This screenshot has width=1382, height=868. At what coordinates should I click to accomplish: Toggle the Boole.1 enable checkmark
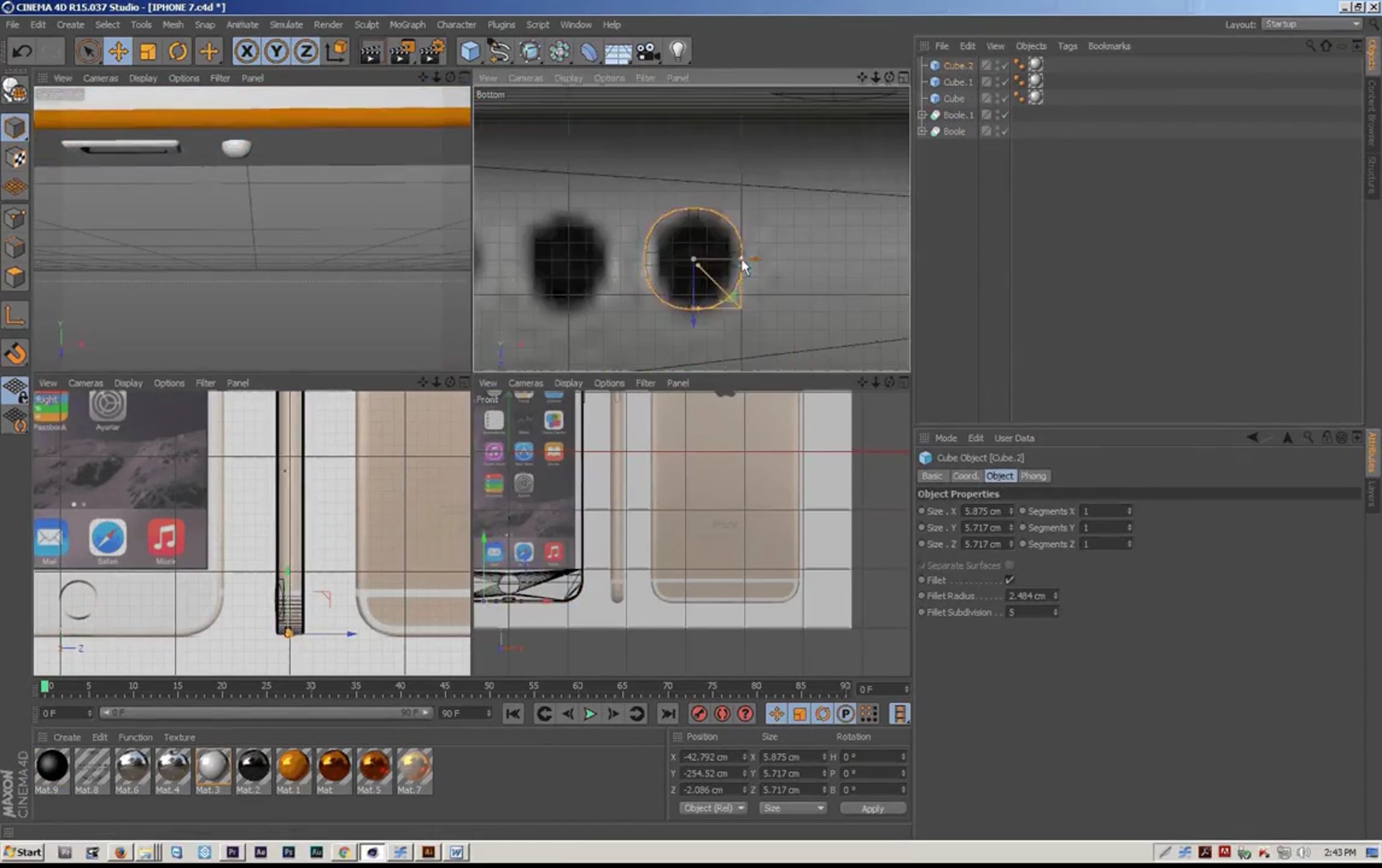point(1005,115)
